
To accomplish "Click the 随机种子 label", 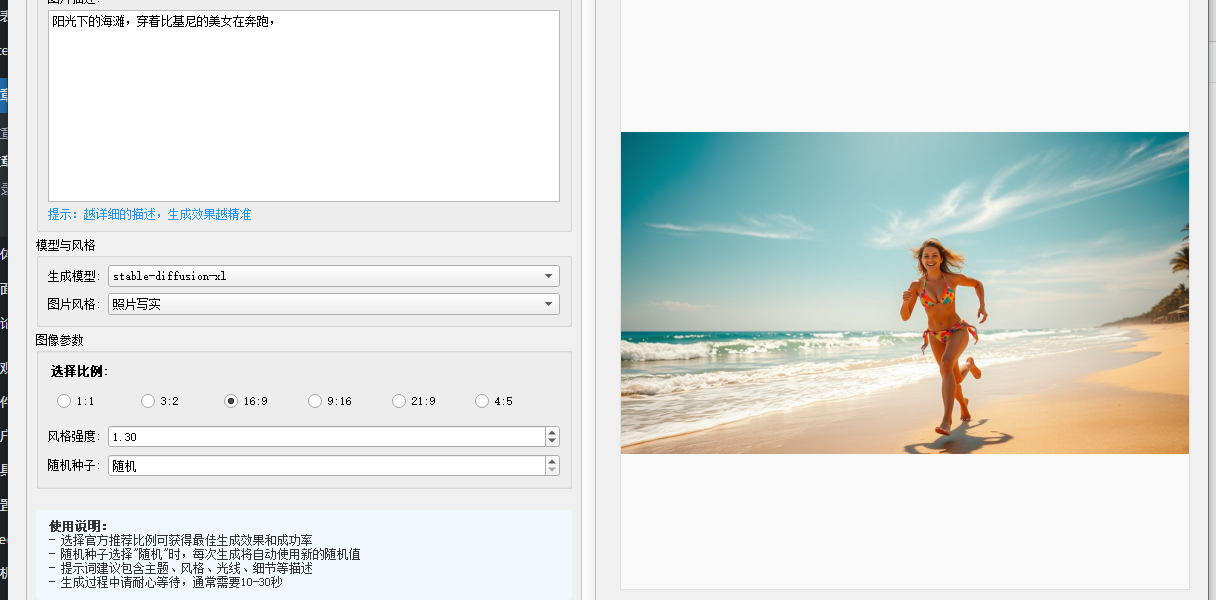I will pyautogui.click(x=74, y=466).
